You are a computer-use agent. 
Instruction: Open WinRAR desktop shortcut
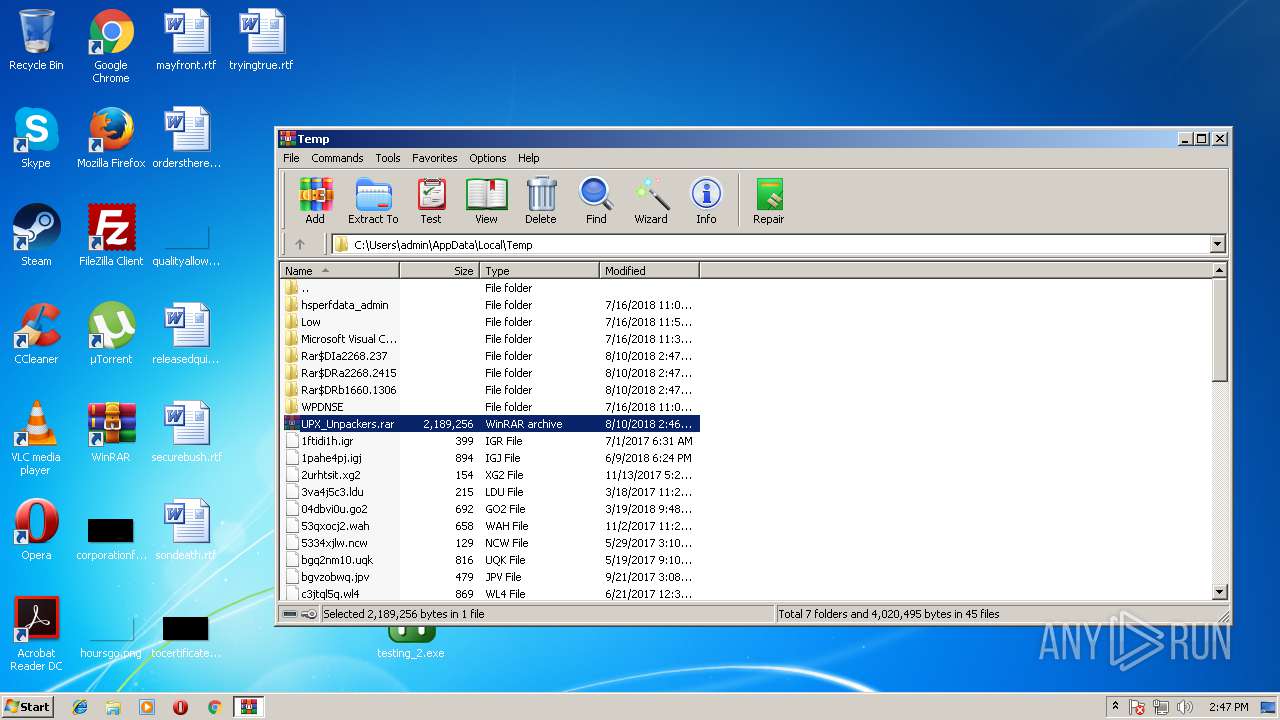(111, 432)
